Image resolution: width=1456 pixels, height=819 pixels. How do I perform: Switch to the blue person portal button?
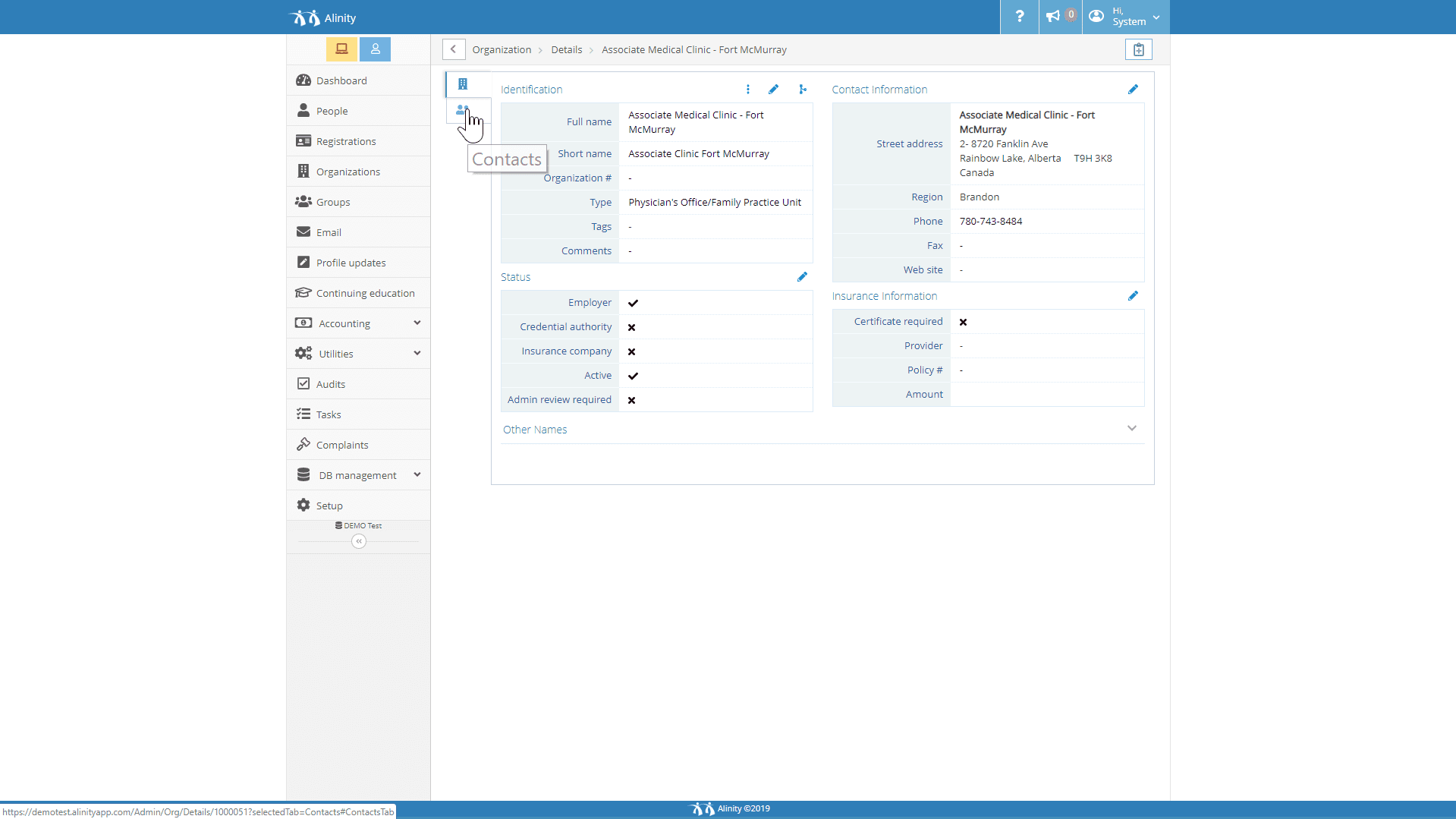click(x=376, y=49)
